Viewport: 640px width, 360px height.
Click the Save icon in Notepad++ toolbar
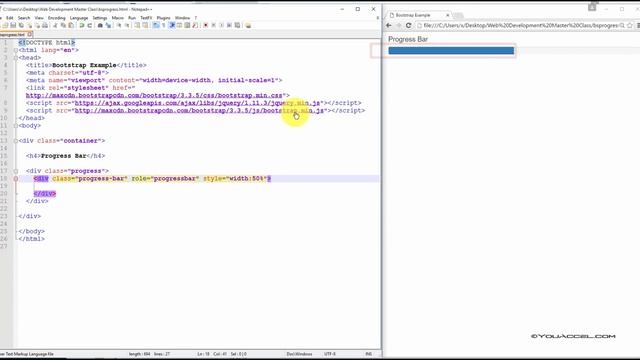13,25
